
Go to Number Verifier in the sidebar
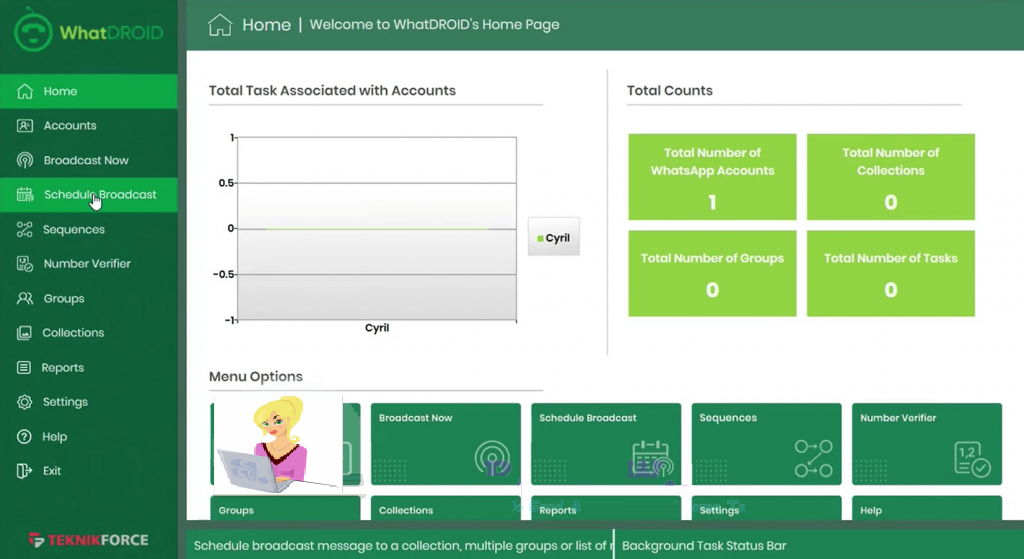(x=89, y=264)
